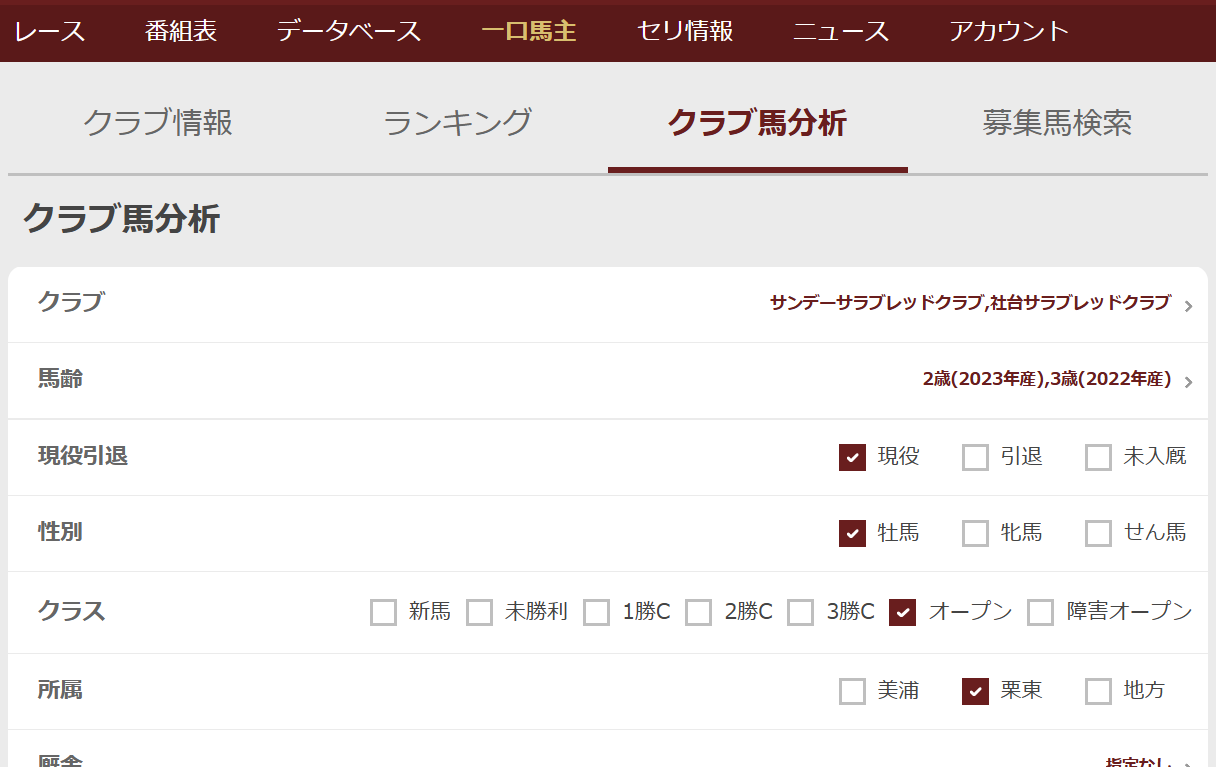1216x767 pixels.
Task: Check the 引退 checkbox
Action: click(975, 457)
